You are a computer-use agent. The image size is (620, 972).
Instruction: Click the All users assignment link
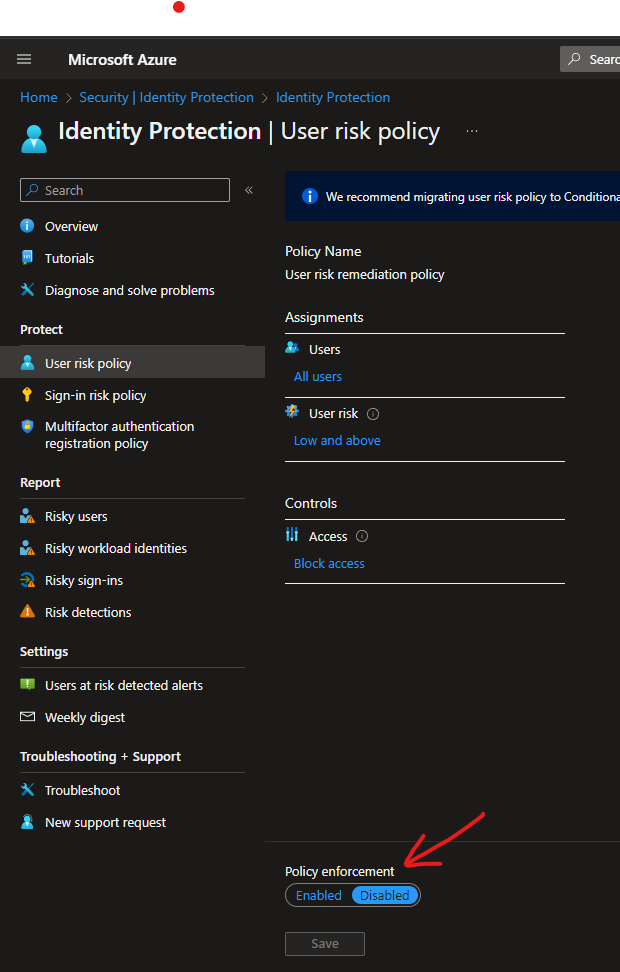(x=317, y=376)
